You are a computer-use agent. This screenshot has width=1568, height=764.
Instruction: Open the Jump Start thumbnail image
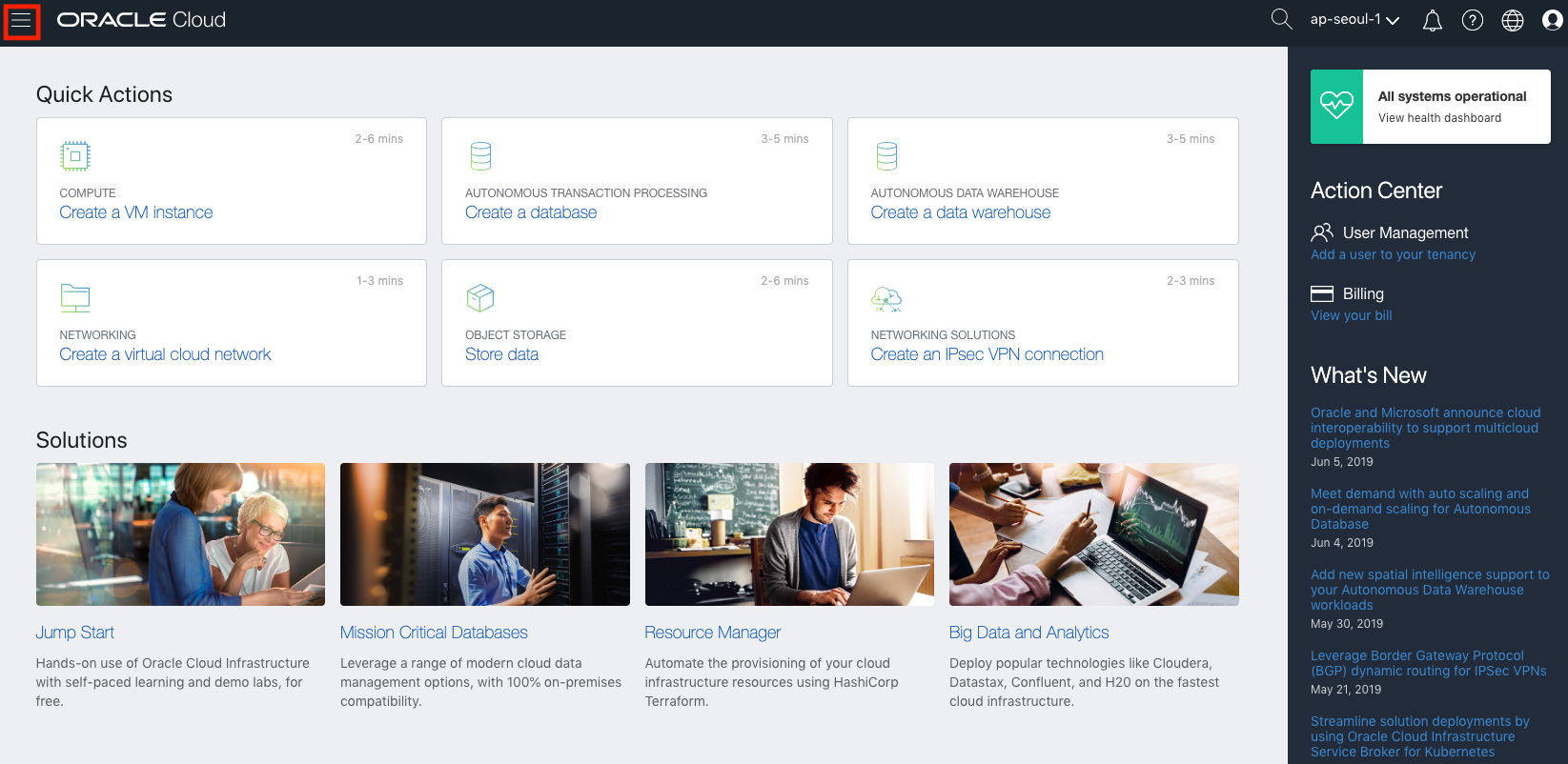pyautogui.click(x=180, y=534)
